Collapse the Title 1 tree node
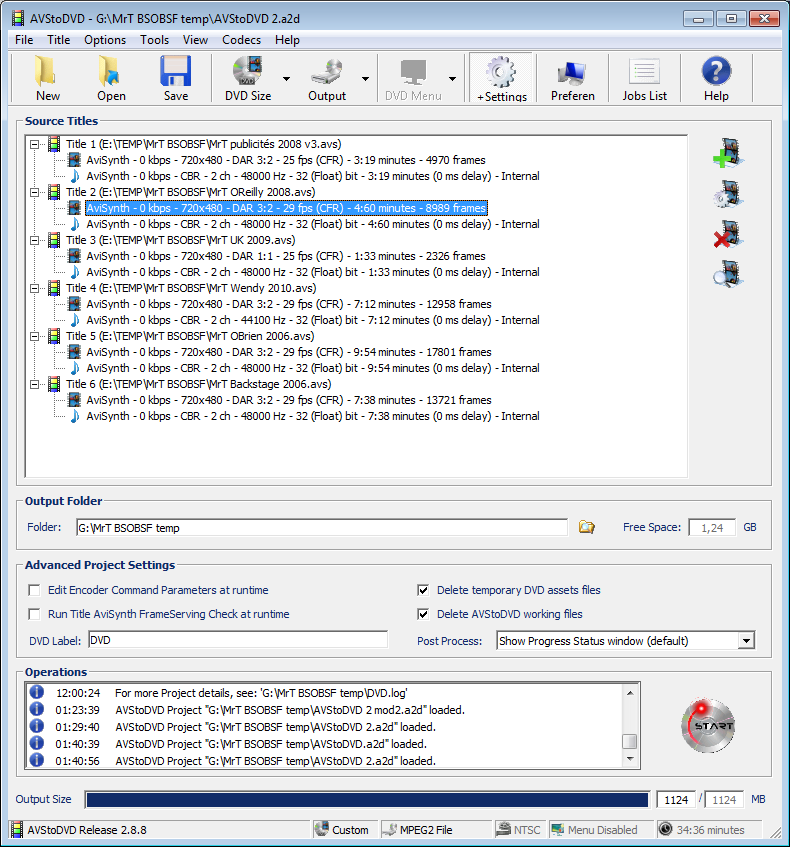The width and height of the screenshot is (790, 847). pyautogui.click(x=35, y=144)
